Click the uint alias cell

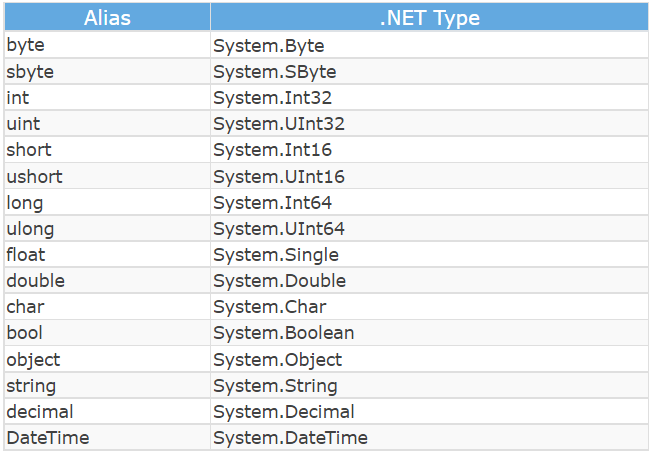coord(107,123)
